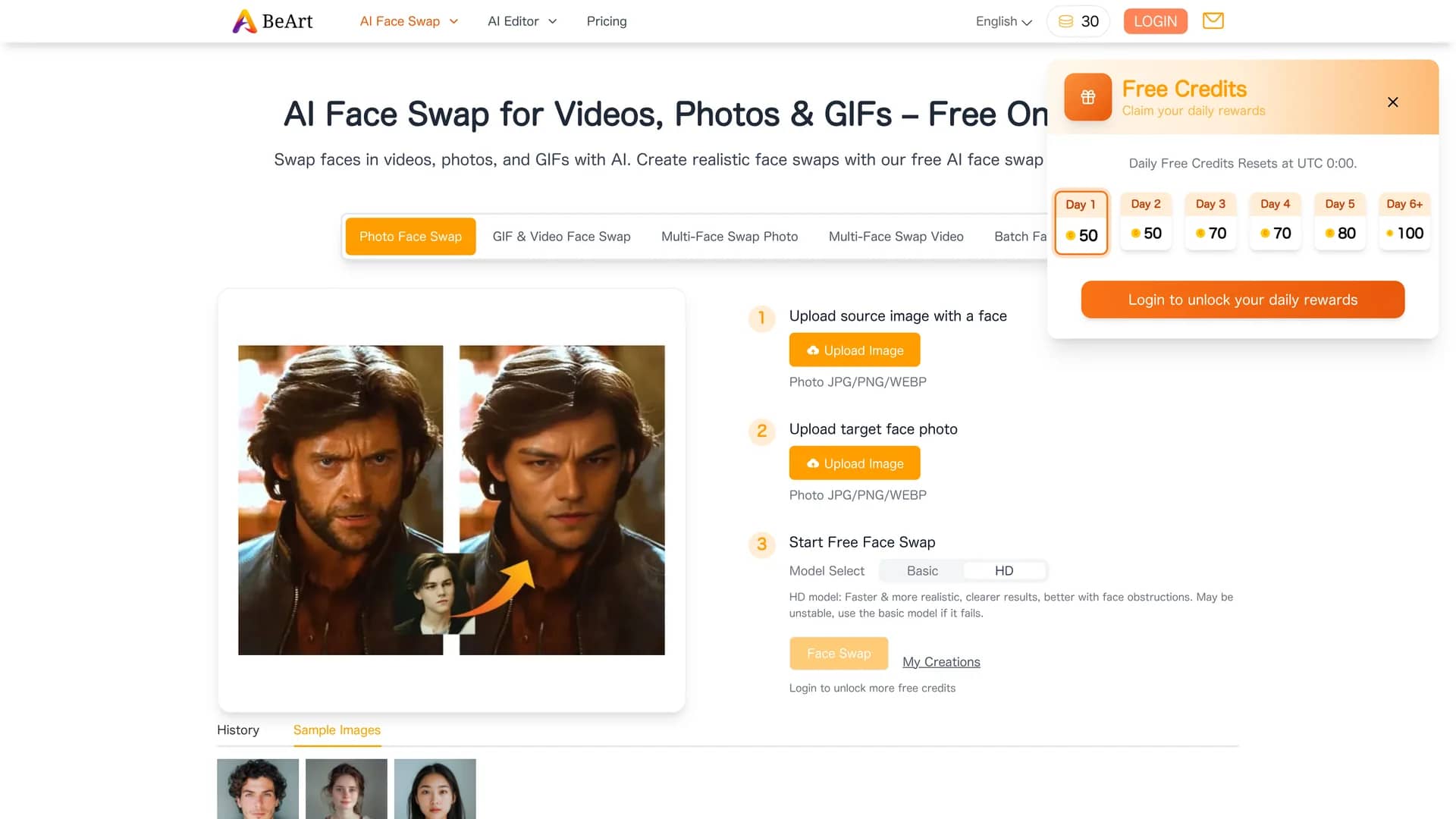This screenshot has height=819, width=1456.
Task: Select the Basic model option
Action: [x=922, y=571]
